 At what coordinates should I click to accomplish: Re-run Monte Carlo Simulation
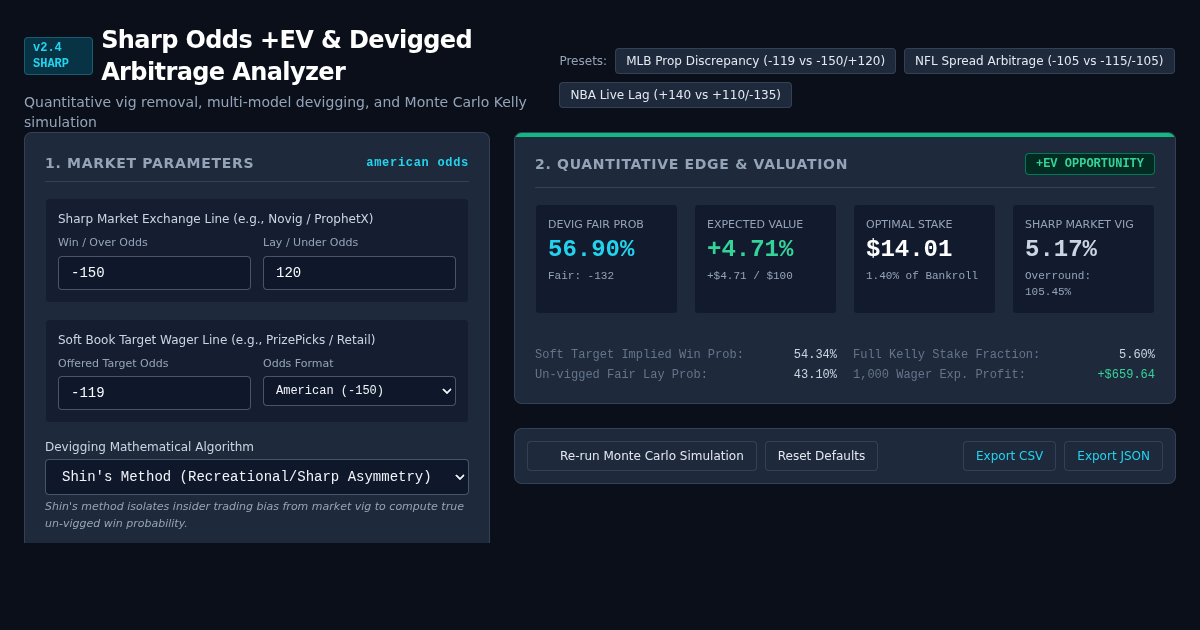pyautogui.click(x=642, y=456)
